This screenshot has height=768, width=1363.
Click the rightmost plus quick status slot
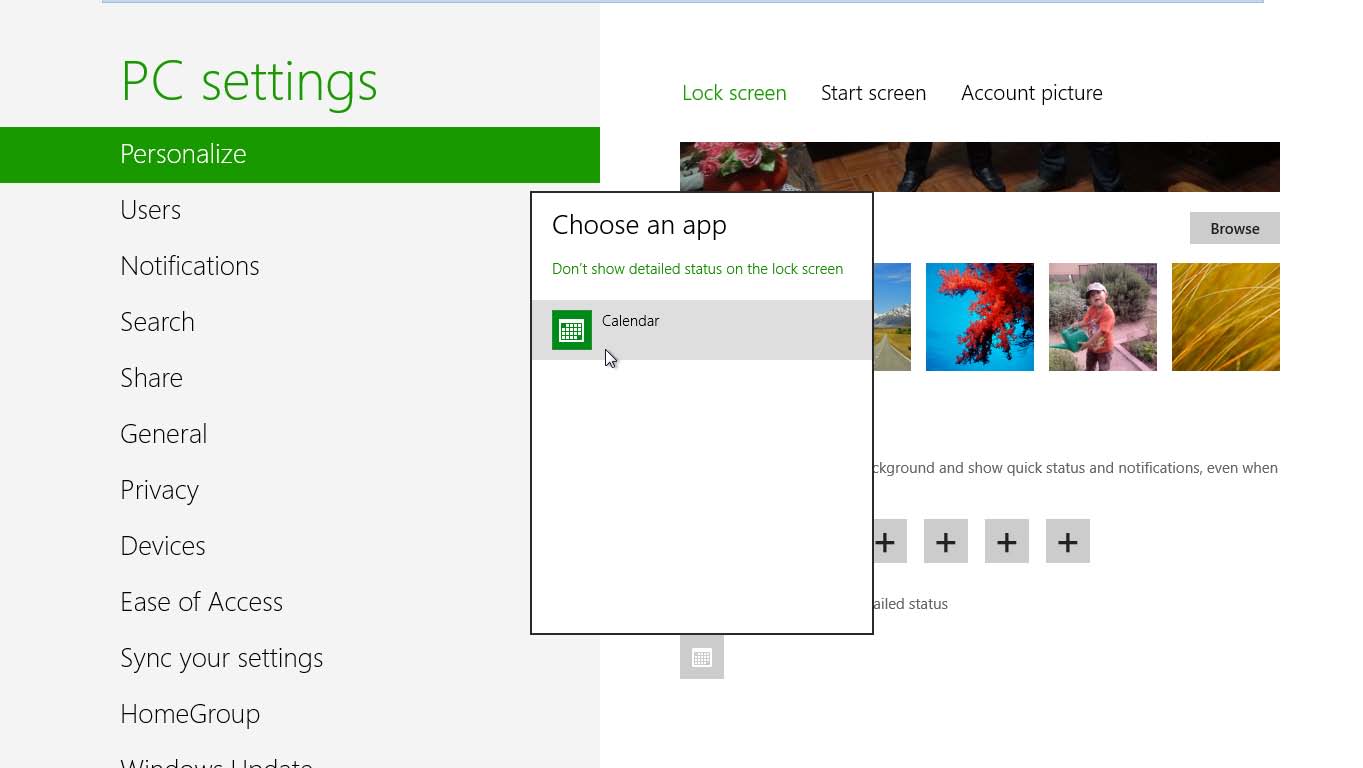(x=1067, y=541)
